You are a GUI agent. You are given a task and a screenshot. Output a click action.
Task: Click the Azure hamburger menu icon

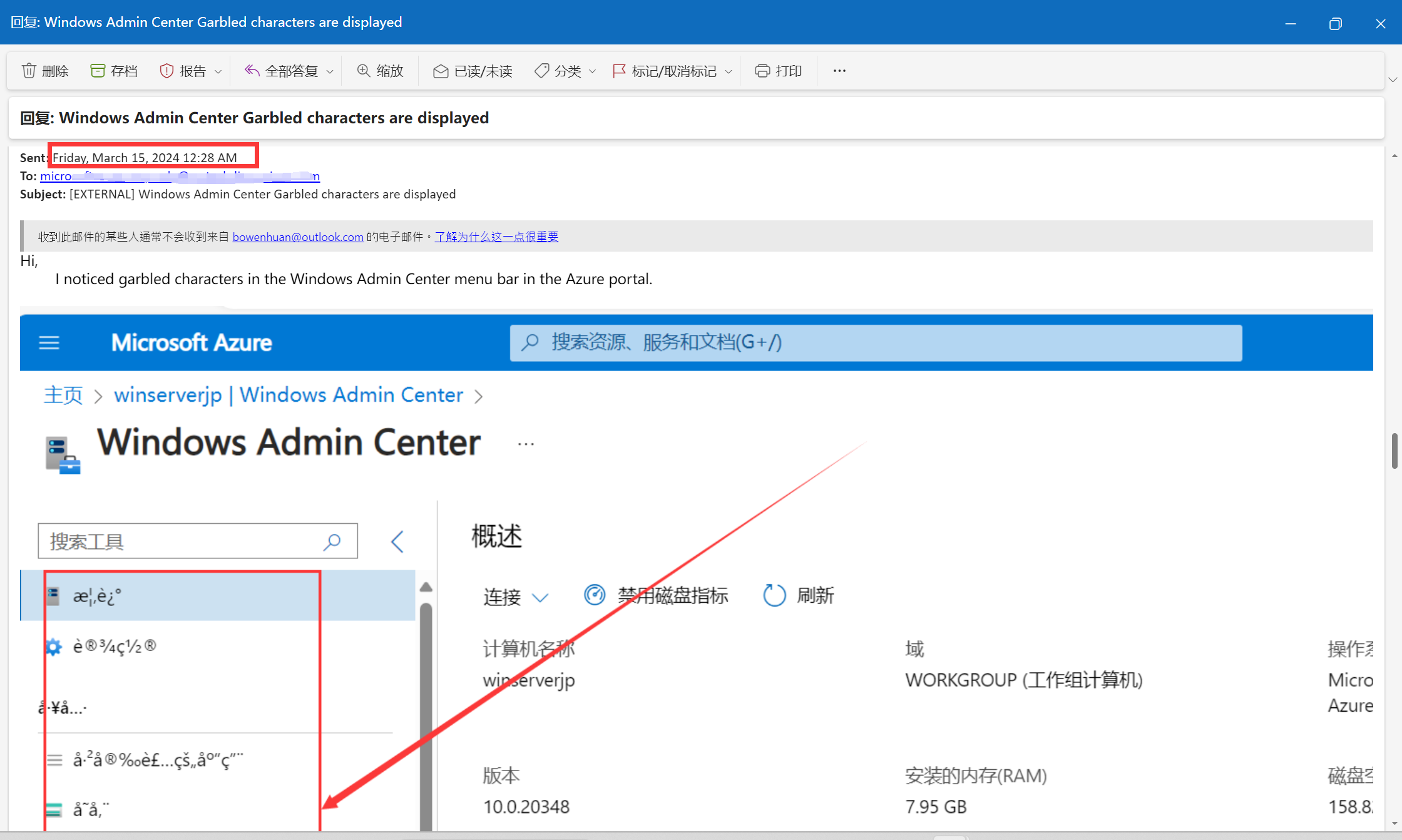point(49,343)
